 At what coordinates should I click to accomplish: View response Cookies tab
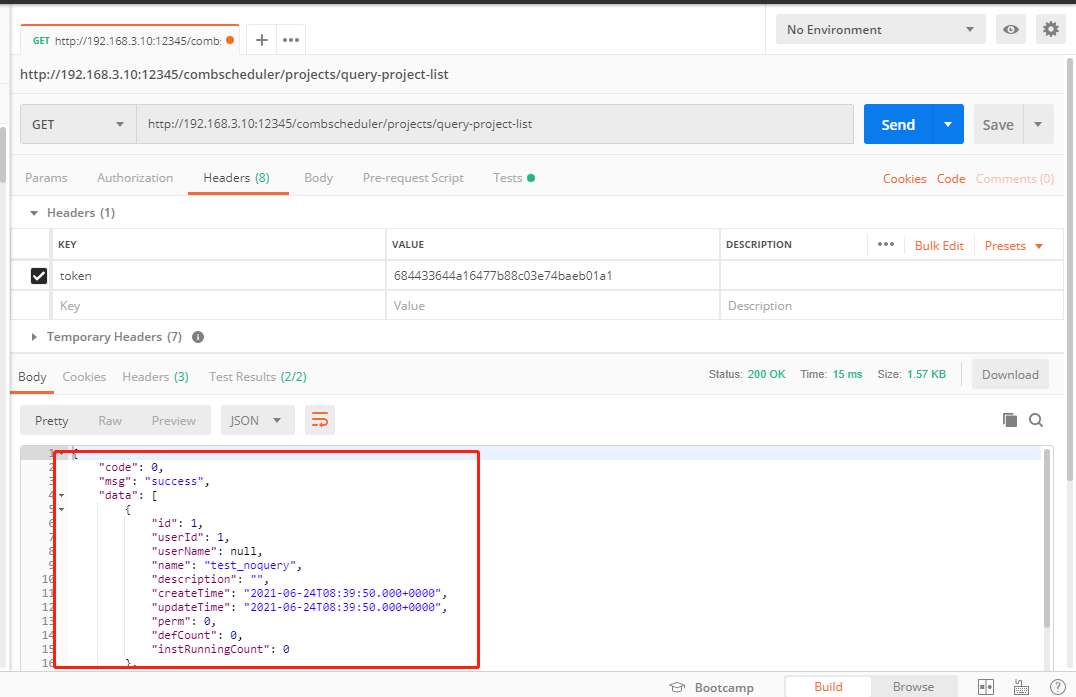[84, 377]
